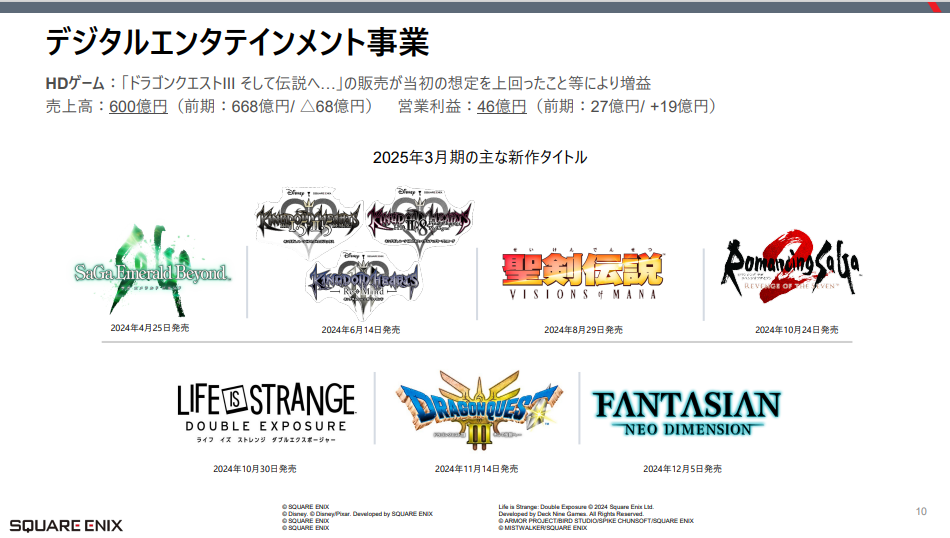Click the underlined 600億円 sales figure
This screenshot has height=538, width=950.
point(138,107)
